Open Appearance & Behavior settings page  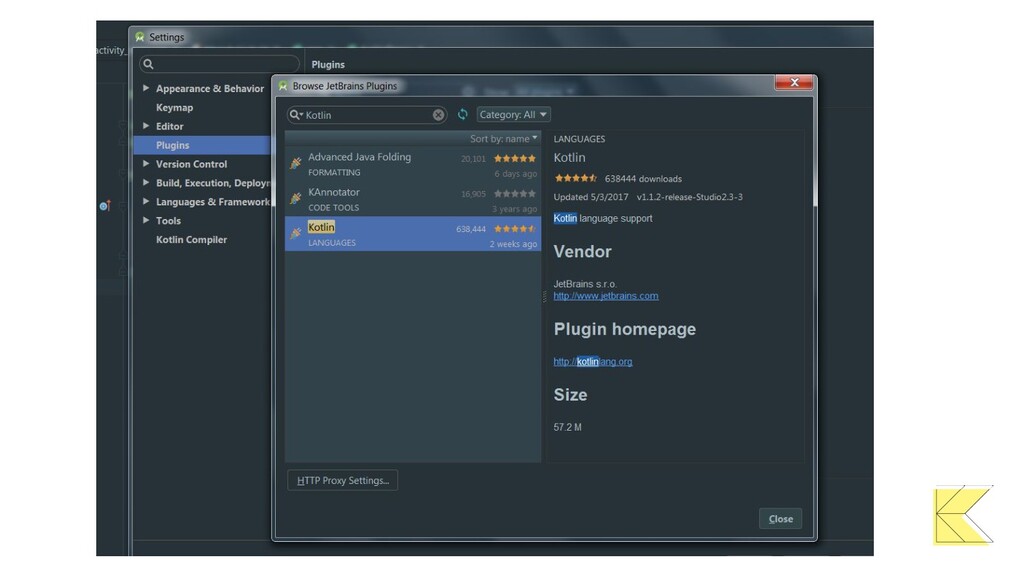pos(210,88)
